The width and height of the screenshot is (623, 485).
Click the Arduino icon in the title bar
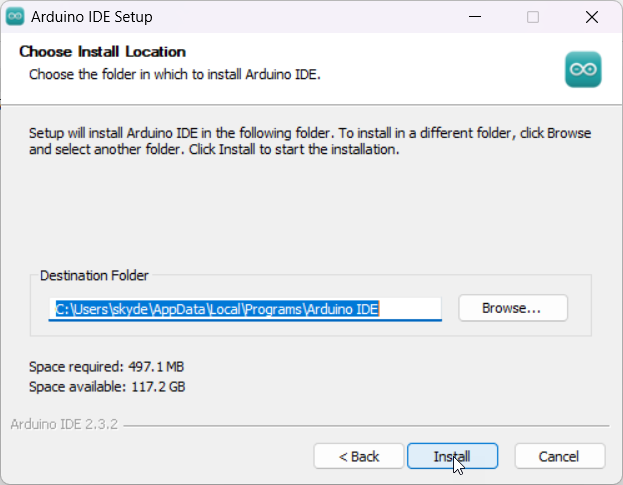15,17
